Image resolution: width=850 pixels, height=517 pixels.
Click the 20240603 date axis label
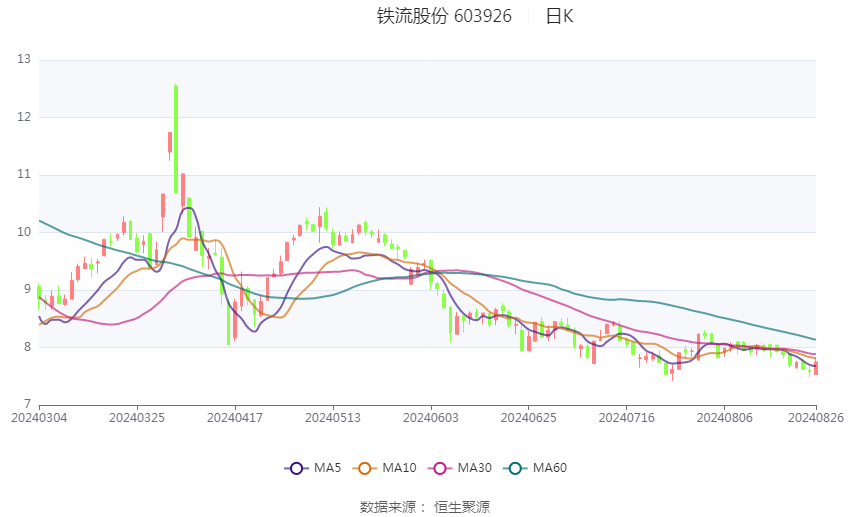point(431,418)
